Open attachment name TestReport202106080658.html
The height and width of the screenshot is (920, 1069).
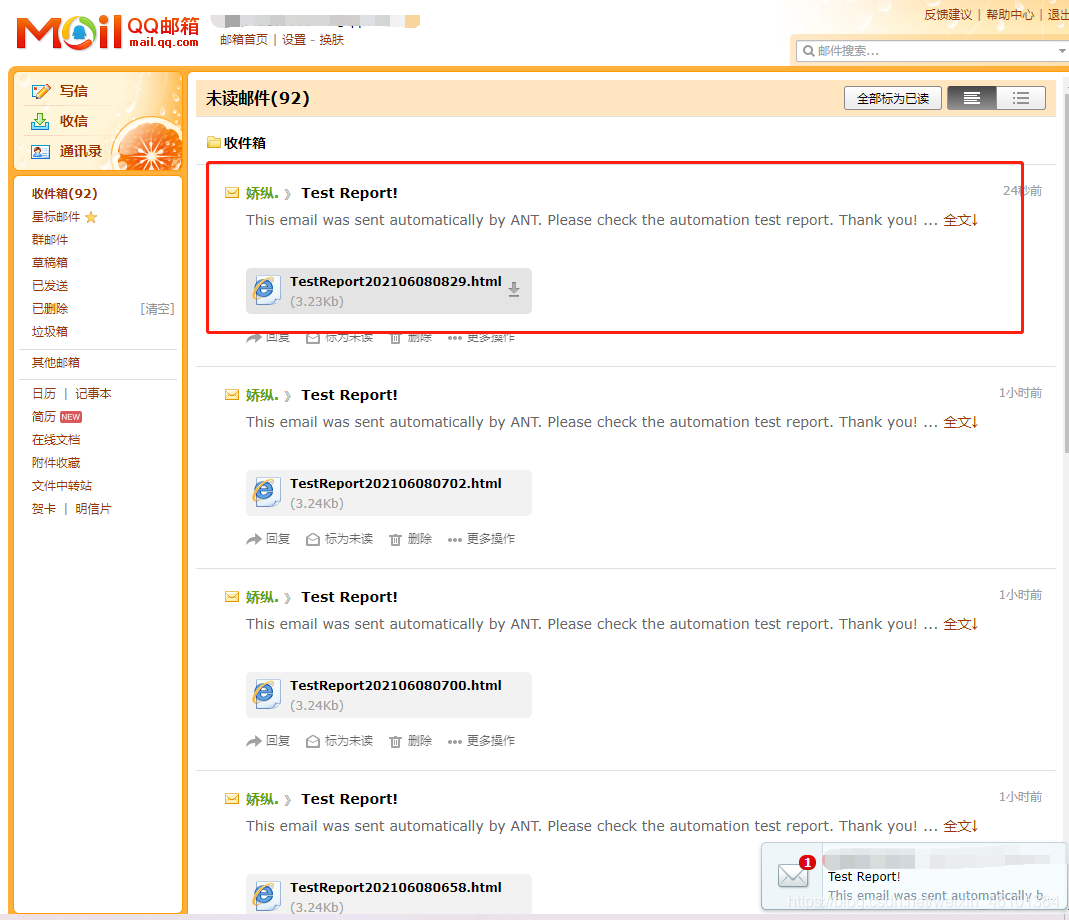pos(395,887)
